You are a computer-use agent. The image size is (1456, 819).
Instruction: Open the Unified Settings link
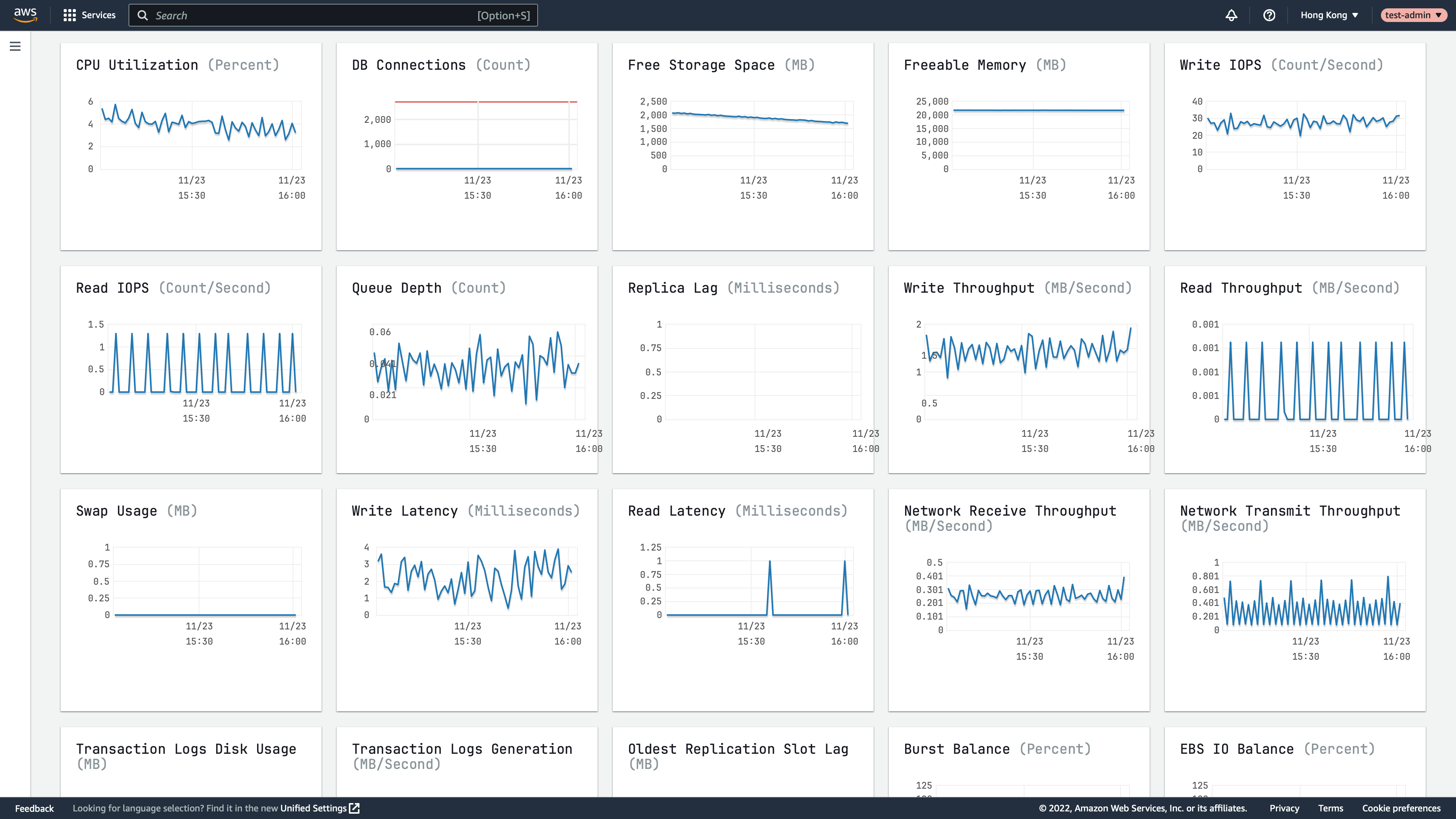(313, 808)
